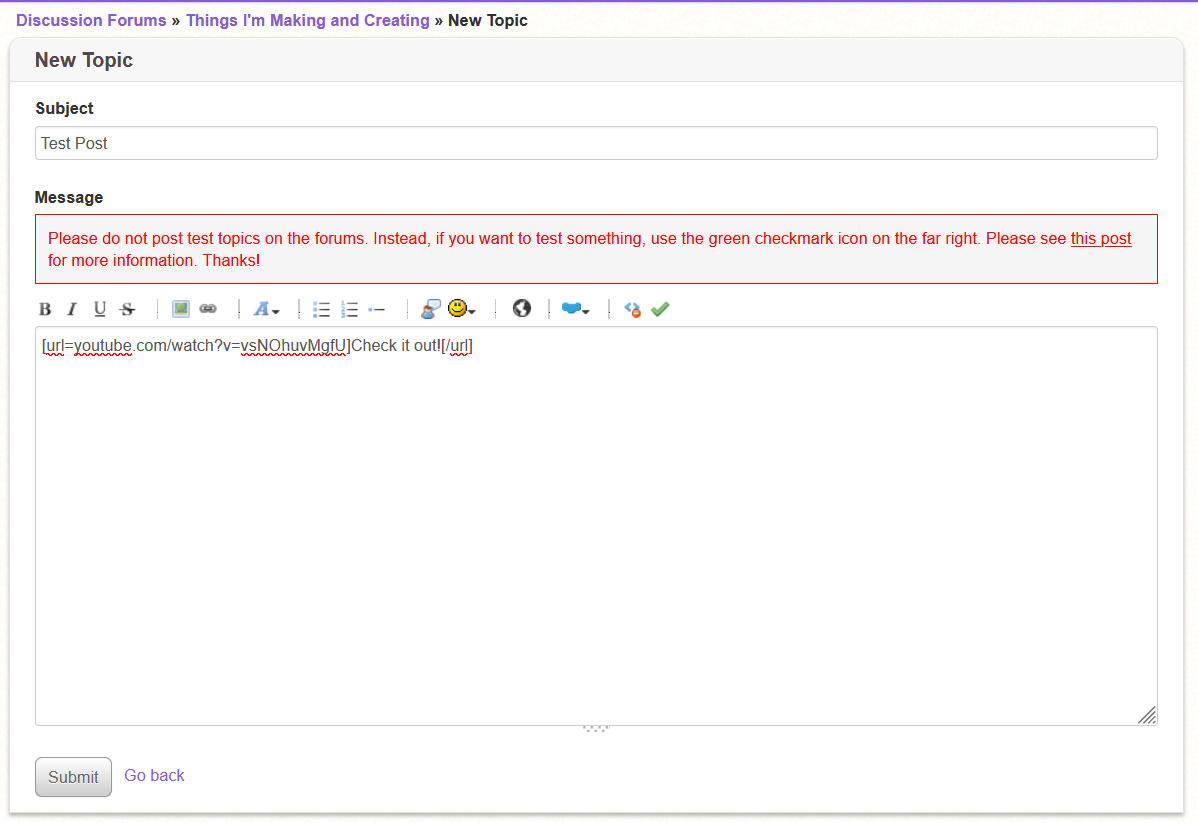
Task: Navigate to Things I'm Making and Creating
Action: [307, 20]
